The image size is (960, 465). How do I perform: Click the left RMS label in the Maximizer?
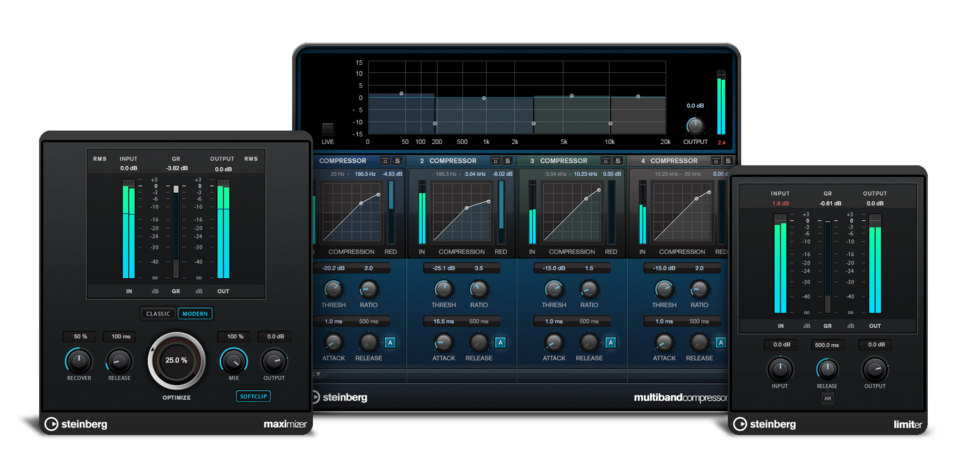99,159
